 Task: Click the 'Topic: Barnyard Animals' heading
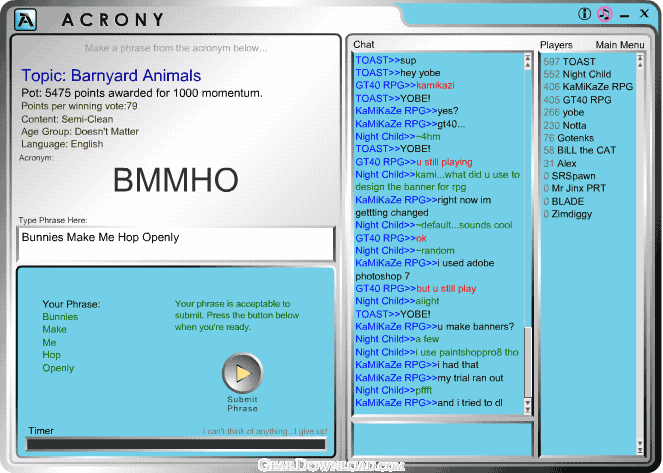tap(111, 76)
